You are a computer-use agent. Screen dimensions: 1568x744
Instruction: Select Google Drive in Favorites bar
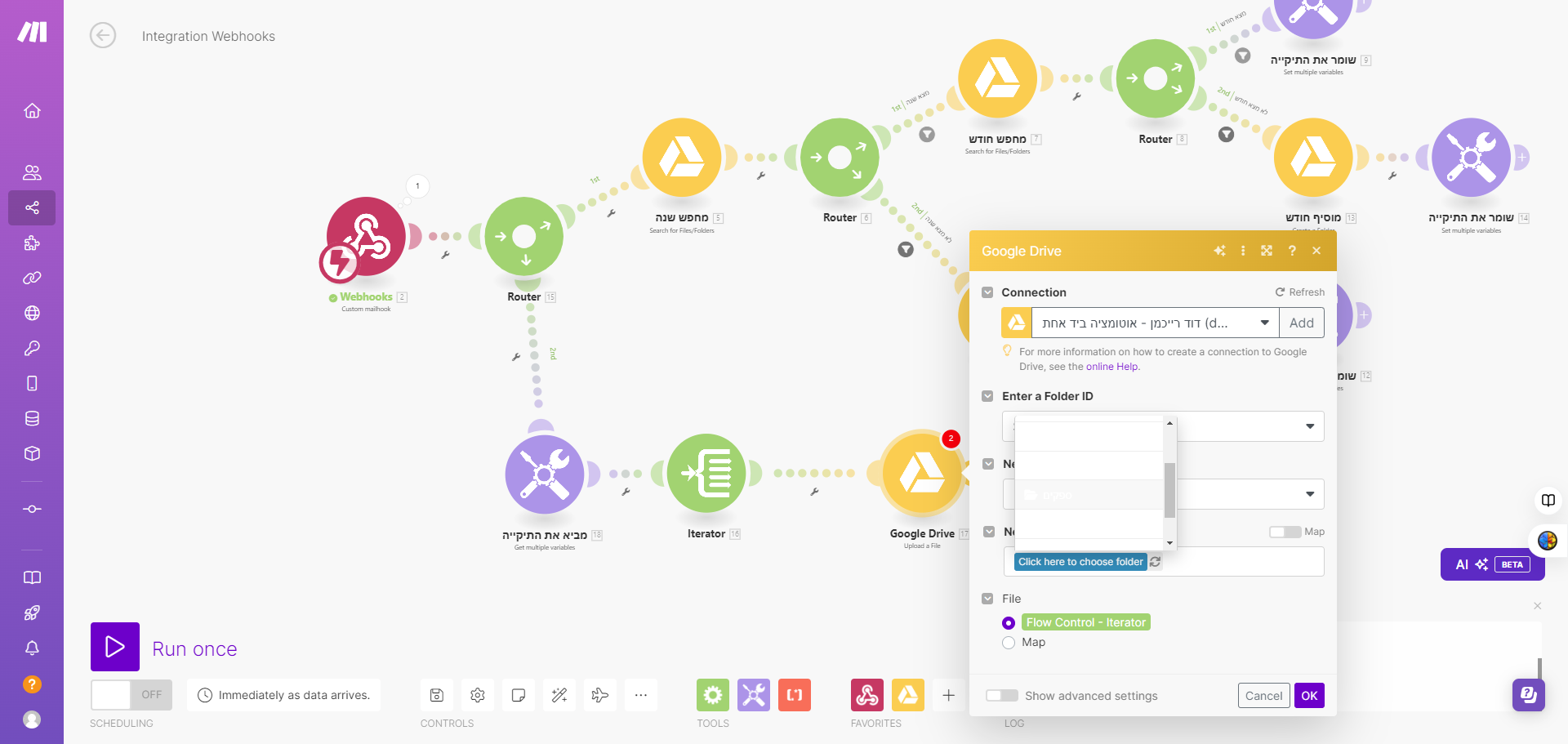coord(908,695)
